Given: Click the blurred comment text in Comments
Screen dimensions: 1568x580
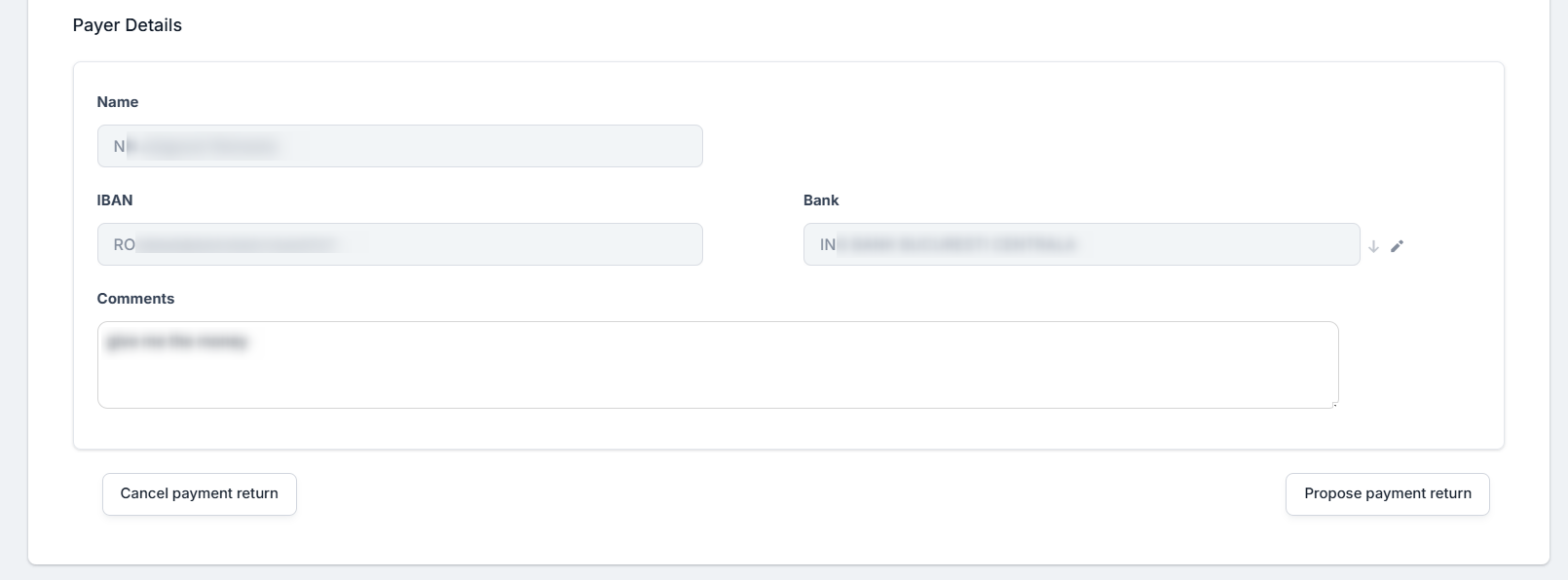Looking at the screenshot, I should pyautogui.click(x=177, y=342).
